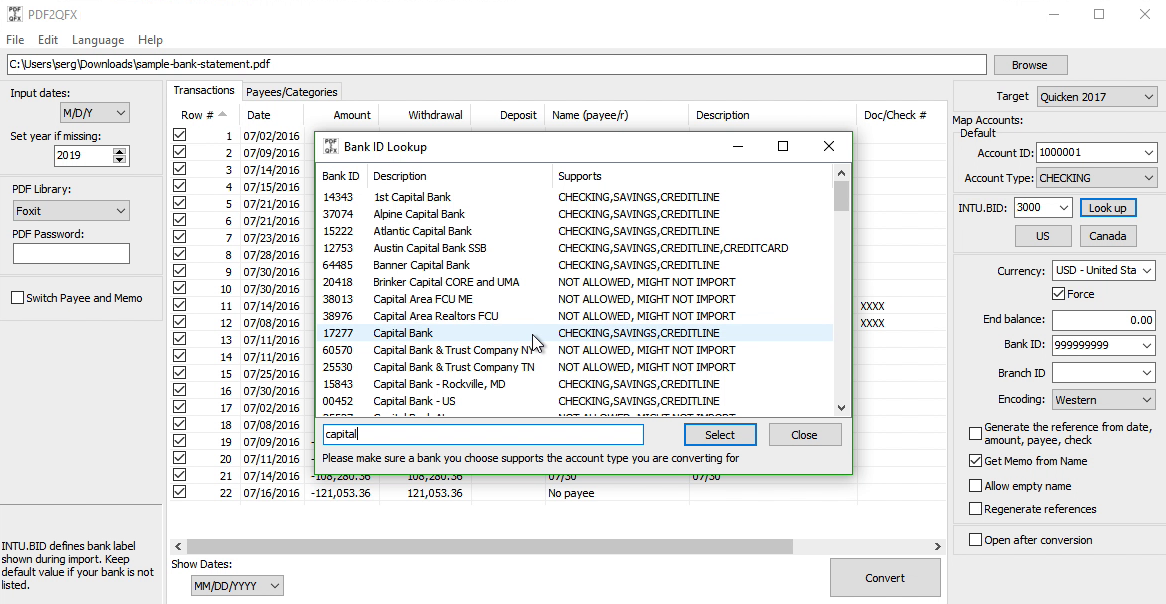Image resolution: width=1166 pixels, height=604 pixels.
Task: Click scroll-down arrow in bank list
Action: click(x=841, y=407)
